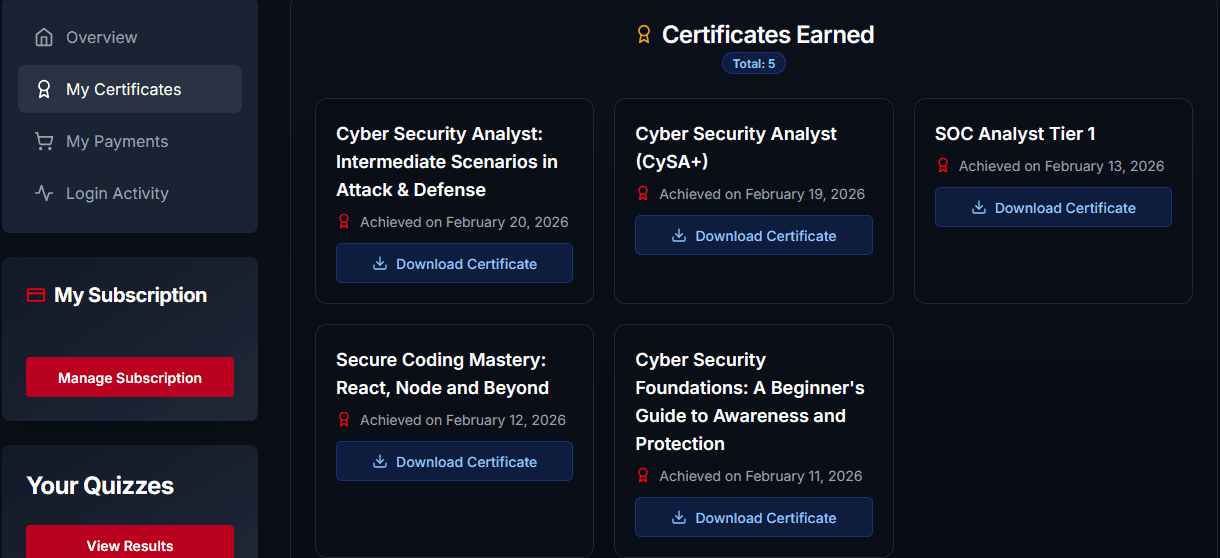This screenshot has width=1220, height=558.
Task: Click the red ribbon icon beside February 11, 2026
Action: tap(643, 476)
